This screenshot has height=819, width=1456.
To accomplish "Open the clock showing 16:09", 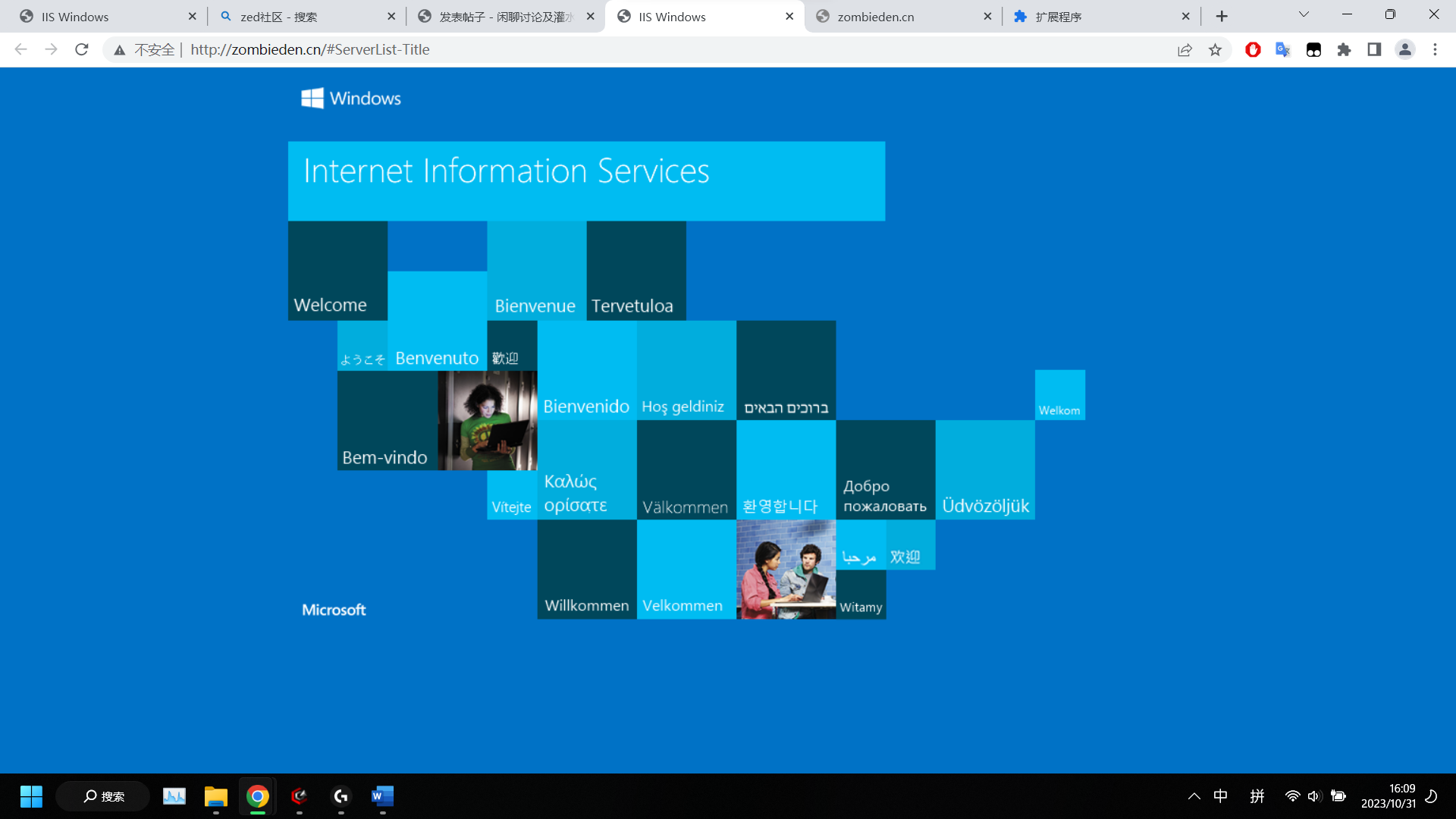I will pos(1389,796).
